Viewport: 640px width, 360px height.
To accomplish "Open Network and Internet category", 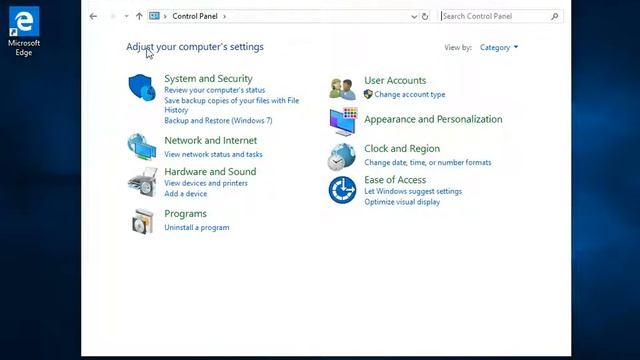I will [x=211, y=140].
